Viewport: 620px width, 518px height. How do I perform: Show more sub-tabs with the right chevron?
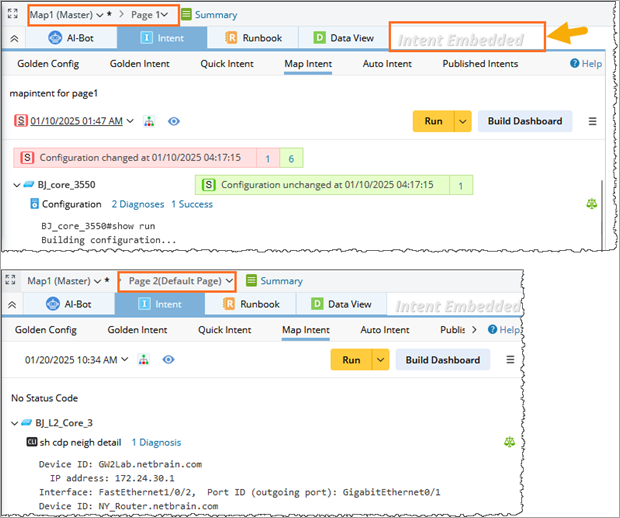coord(474,330)
